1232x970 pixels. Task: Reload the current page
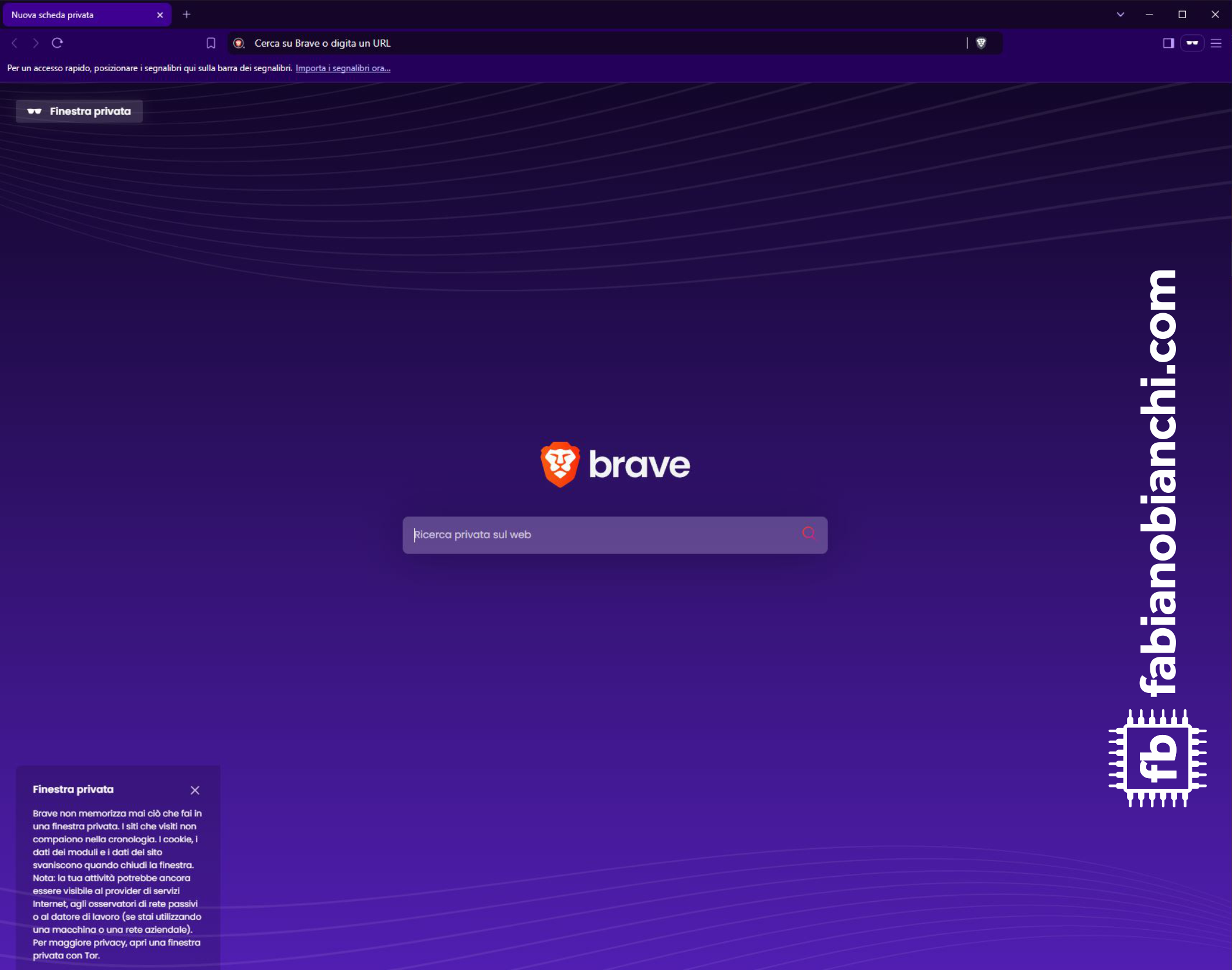(57, 43)
